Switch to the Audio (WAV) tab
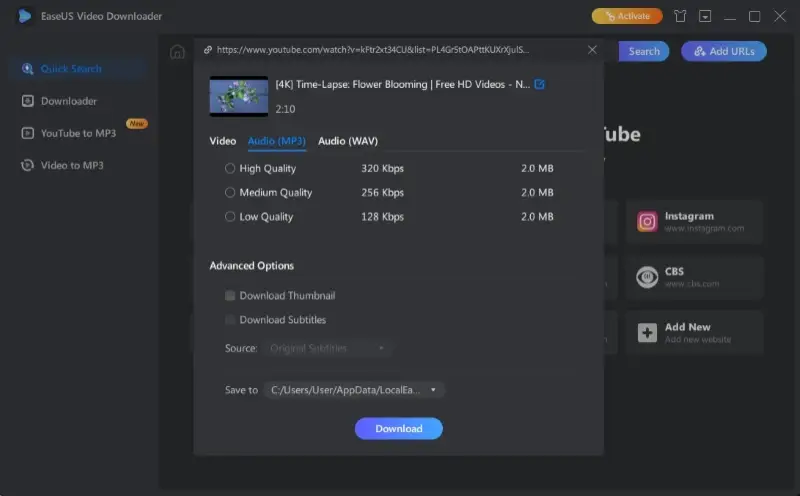The width and height of the screenshot is (800, 496). pos(348,141)
